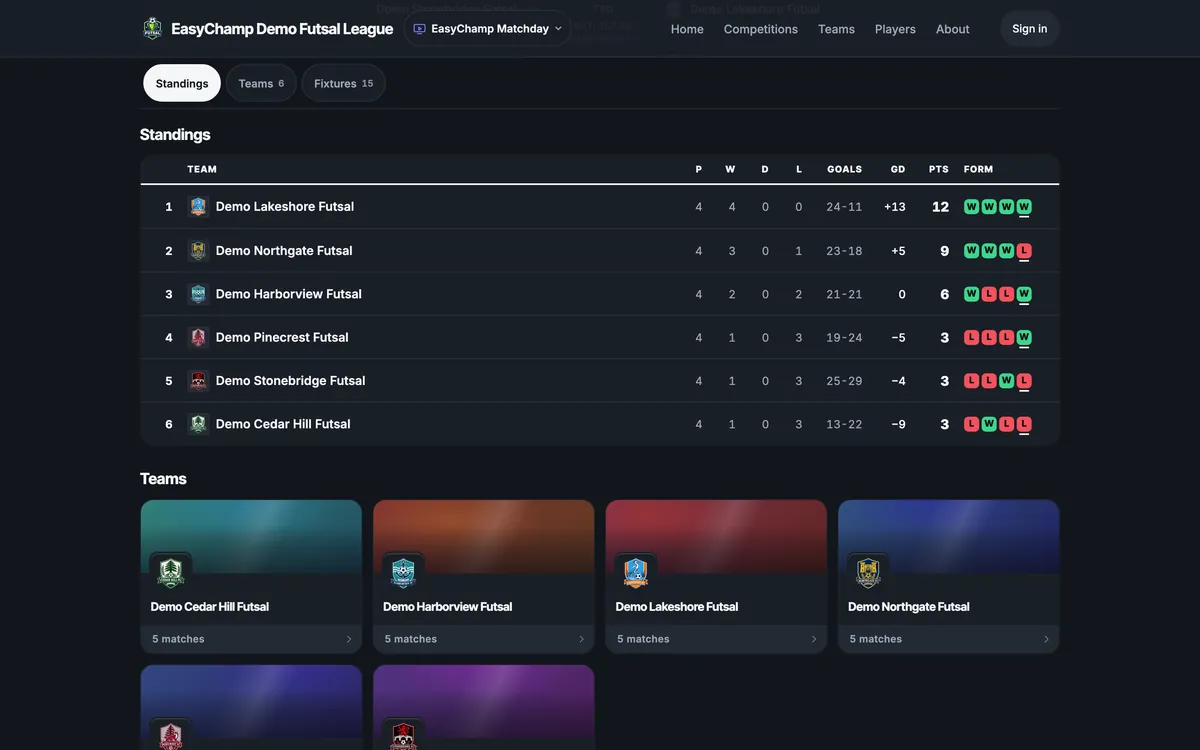Click the +13 goal difference value
This screenshot has width=1200, height=750.
(895, 207)
